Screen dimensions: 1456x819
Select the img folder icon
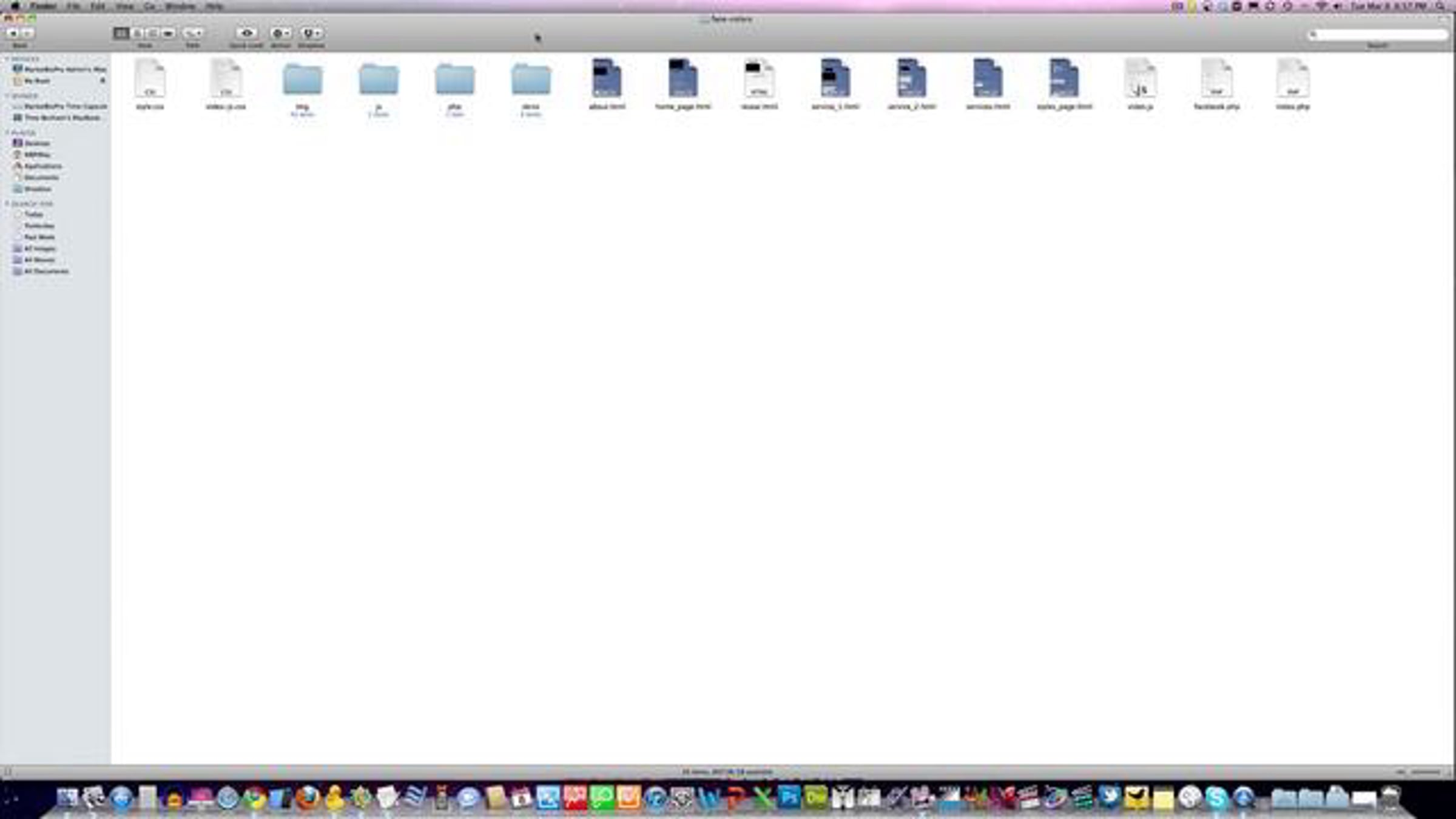(302, 79)
